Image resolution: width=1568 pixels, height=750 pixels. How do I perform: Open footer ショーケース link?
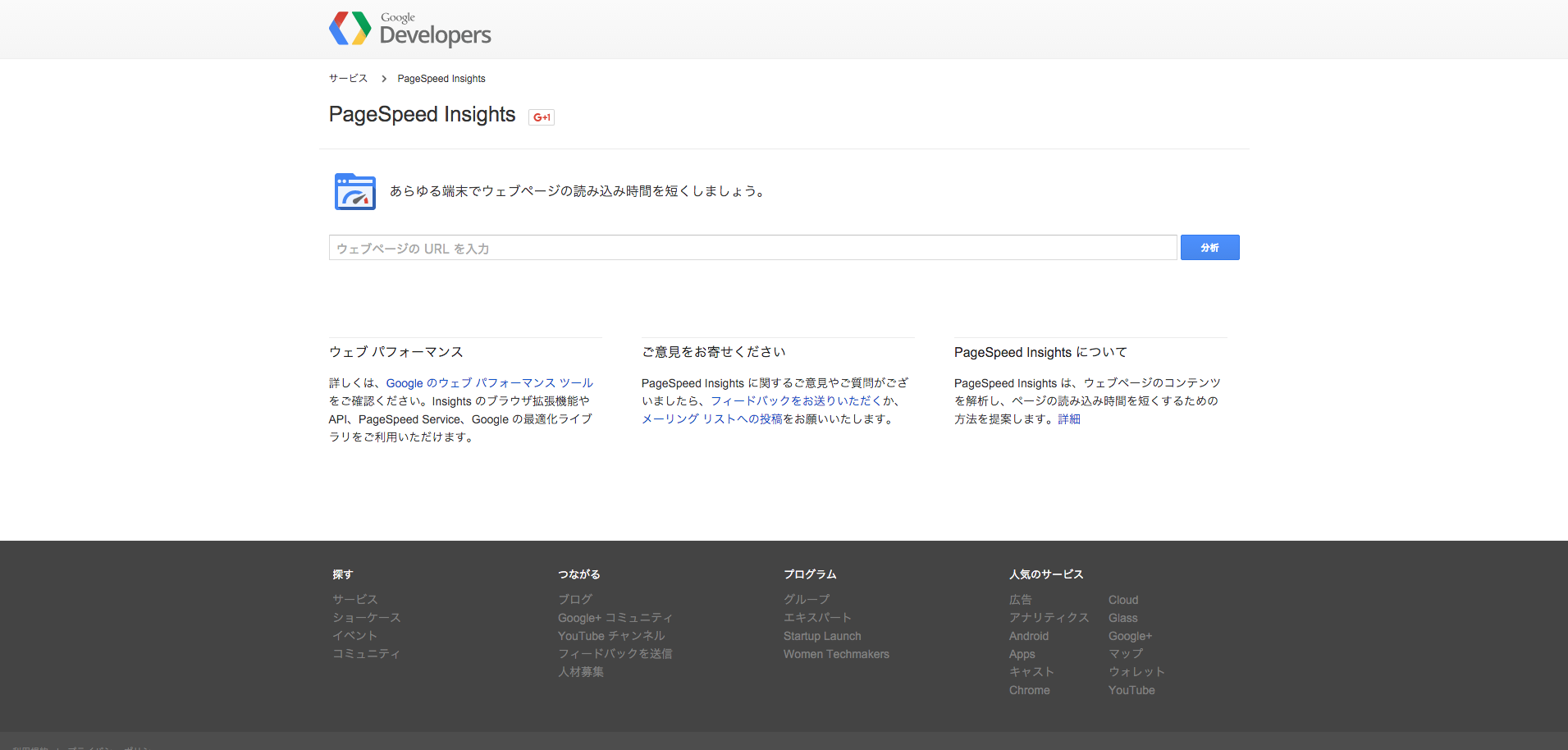(367, 618)
